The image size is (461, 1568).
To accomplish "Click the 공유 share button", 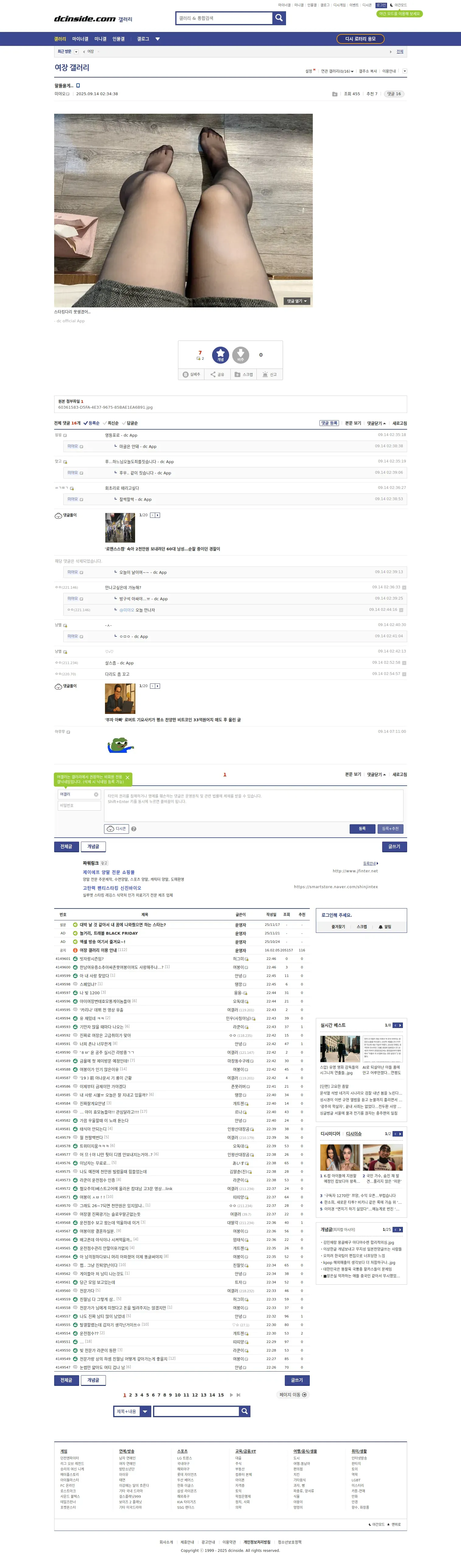I will [x=217, y=374].
